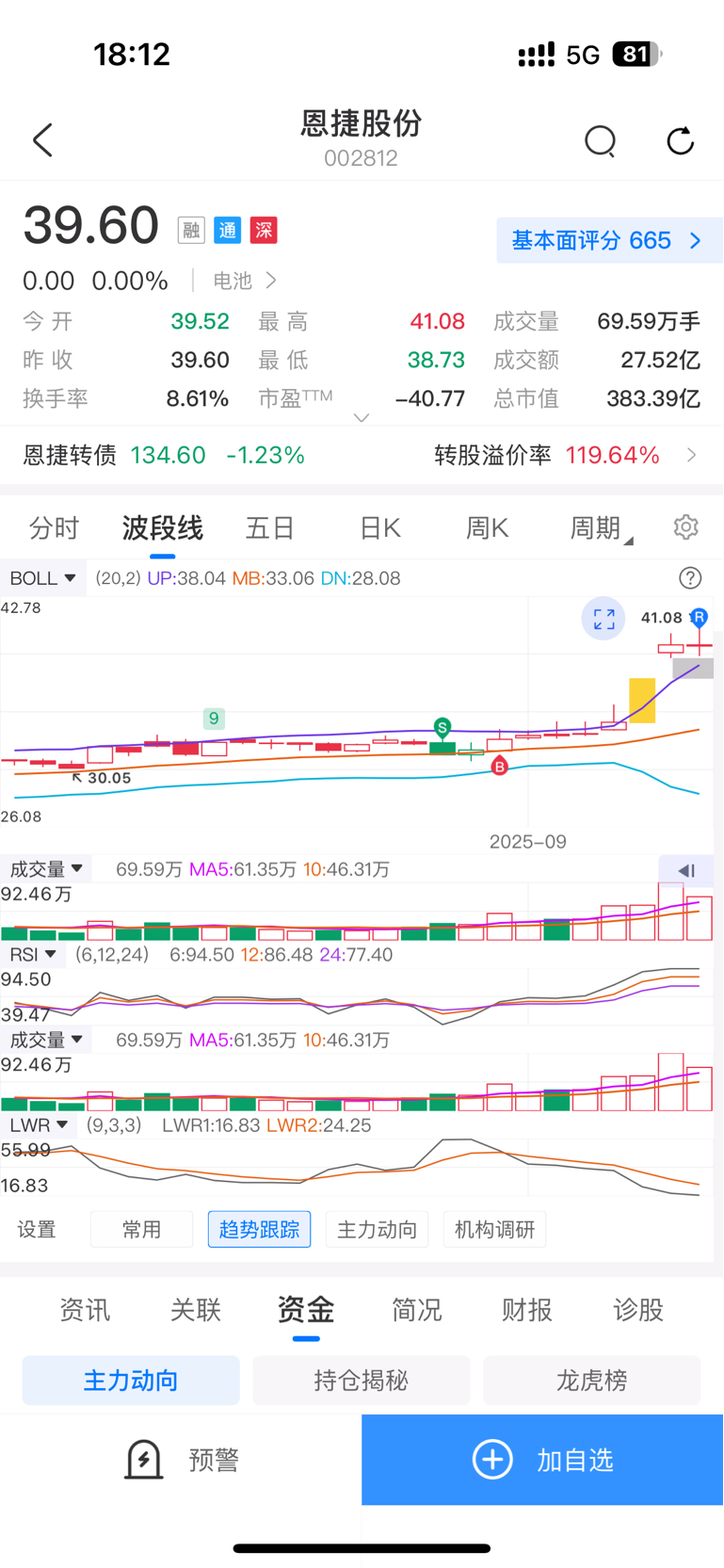Open chart settings gear icon
The image size is (724, 1568).
685,527
